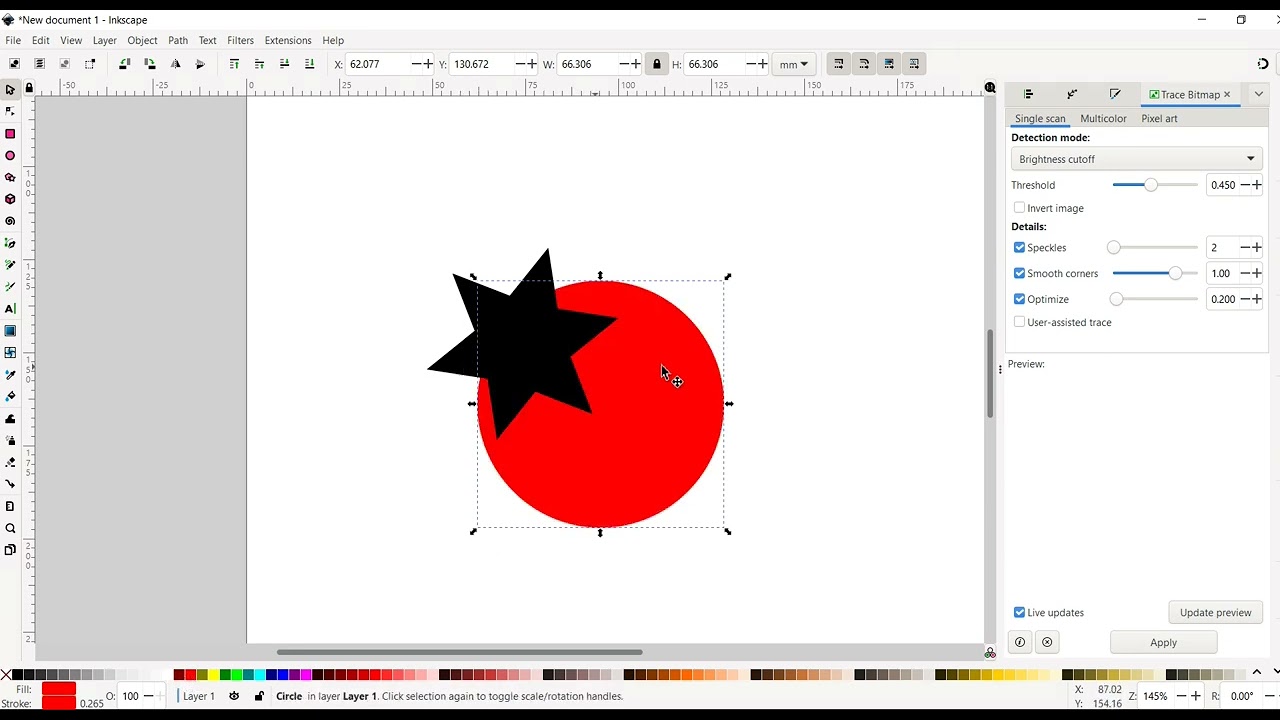The image size is (1280, 720).
Task: Select the Star and Polygon tool
Action: (x=10, y=178)
